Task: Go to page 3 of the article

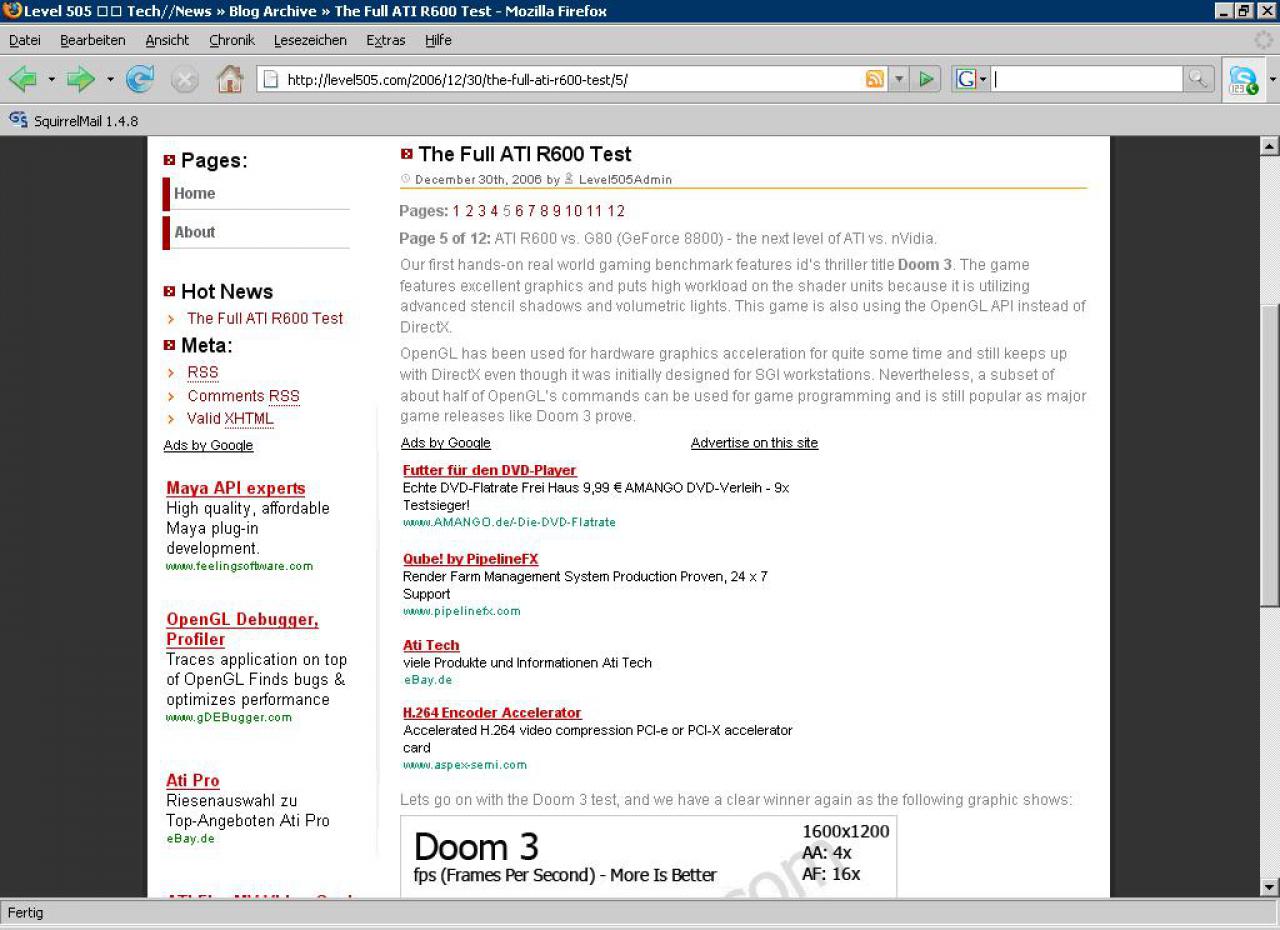Action: pyautogui.click(x=481, y=211)
